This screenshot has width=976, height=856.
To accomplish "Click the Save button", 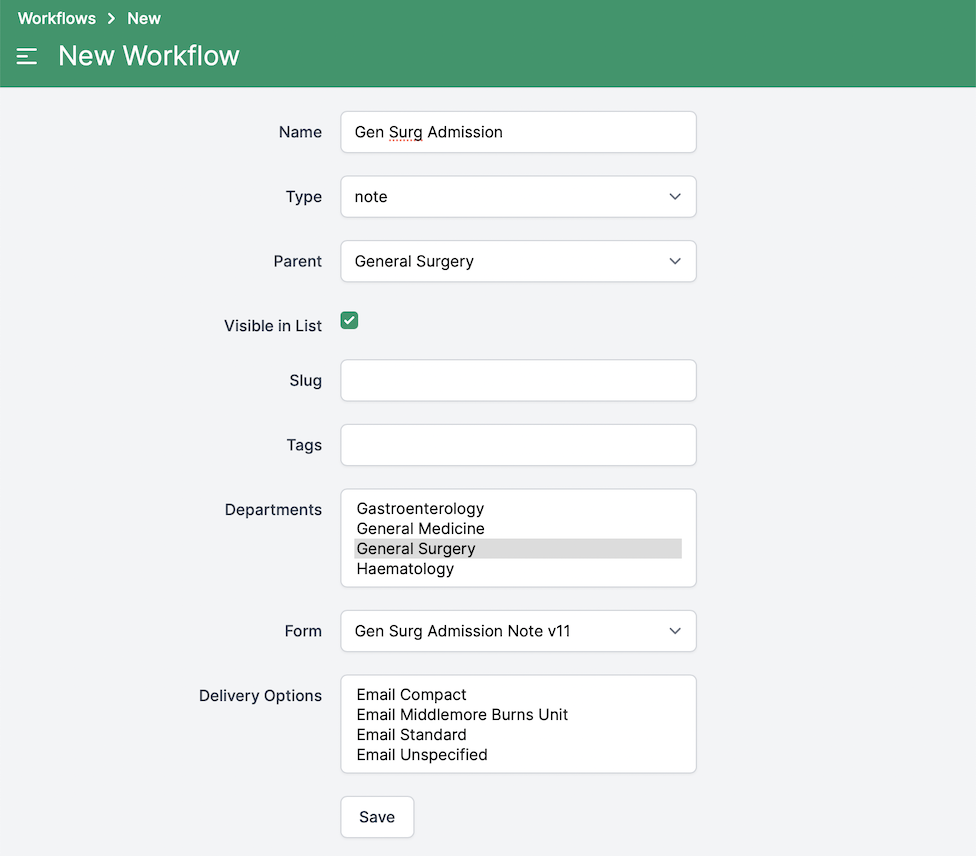I will [x=377, y=817].
